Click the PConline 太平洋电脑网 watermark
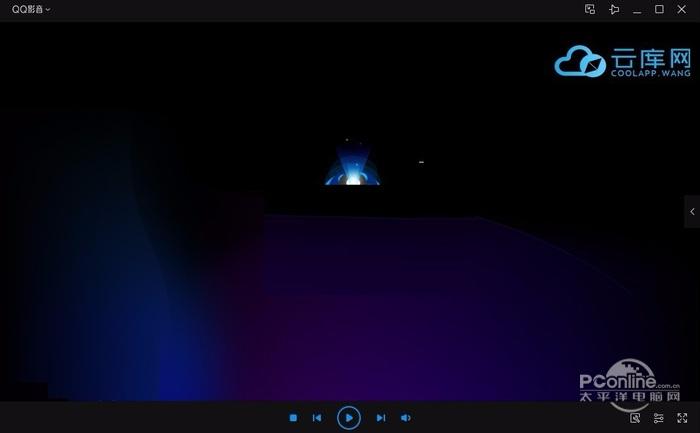Viewport: 700px width, 433px height. click(x=629, y=385)
